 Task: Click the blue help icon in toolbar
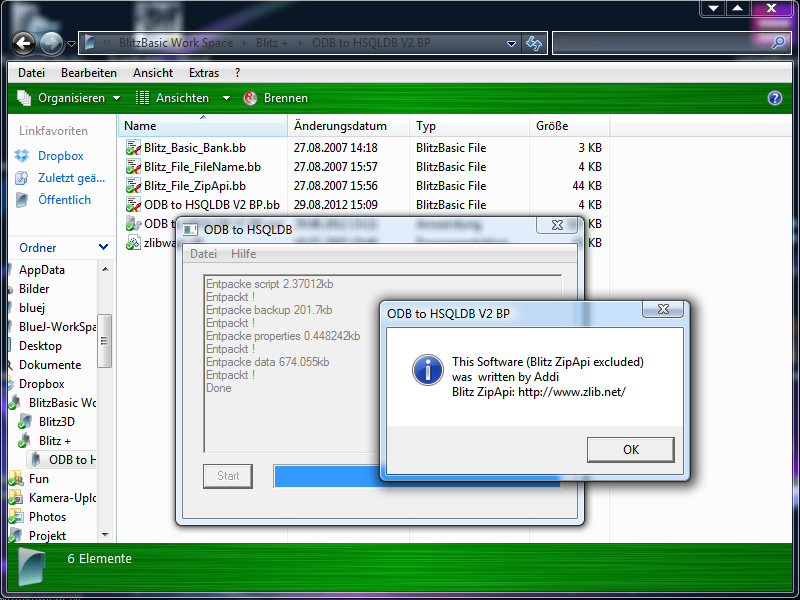click(x=774, y=98)
